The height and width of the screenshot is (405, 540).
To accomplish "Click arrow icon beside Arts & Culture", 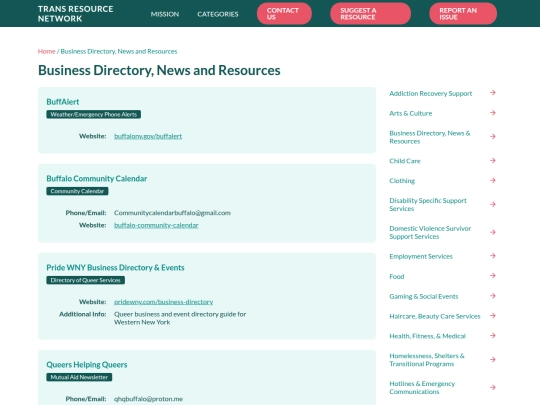I will click(x=493, y=113).
